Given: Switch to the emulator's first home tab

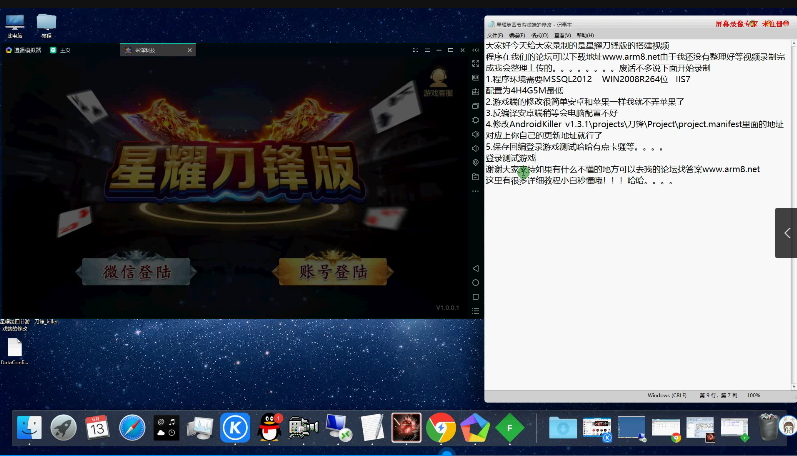Looking at the screenshot, I should [23, 50].
